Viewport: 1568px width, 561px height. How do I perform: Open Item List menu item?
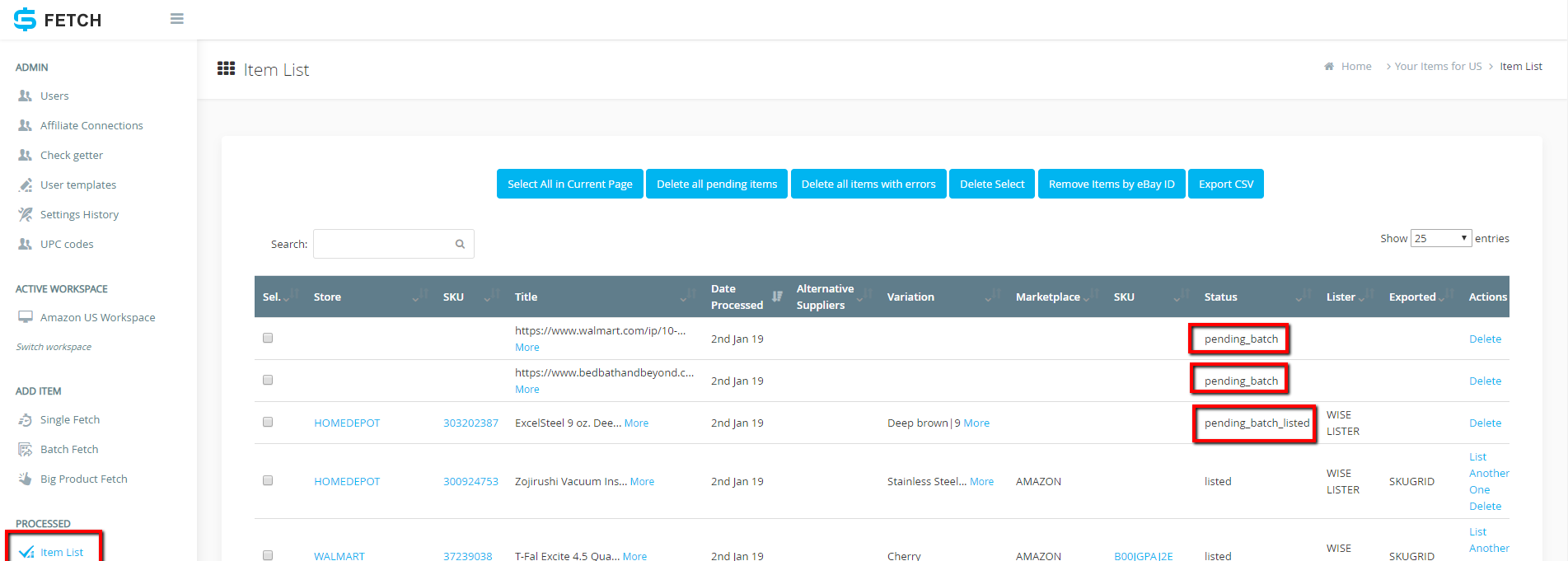coord(62,552)
